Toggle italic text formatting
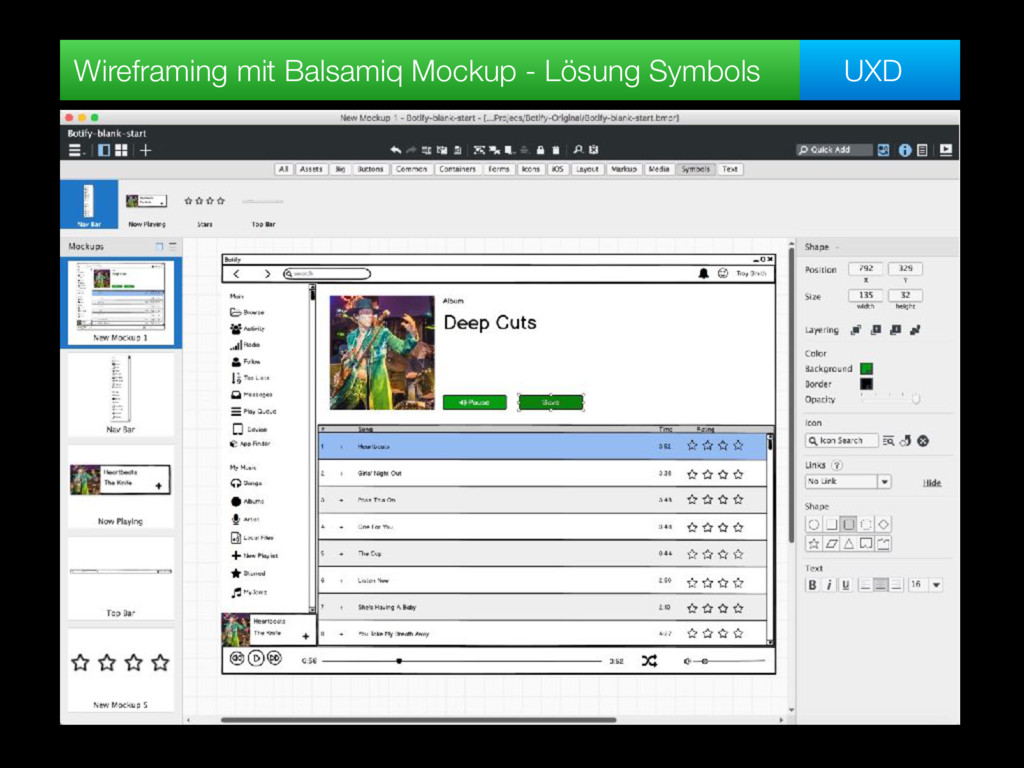 (829, 584)
